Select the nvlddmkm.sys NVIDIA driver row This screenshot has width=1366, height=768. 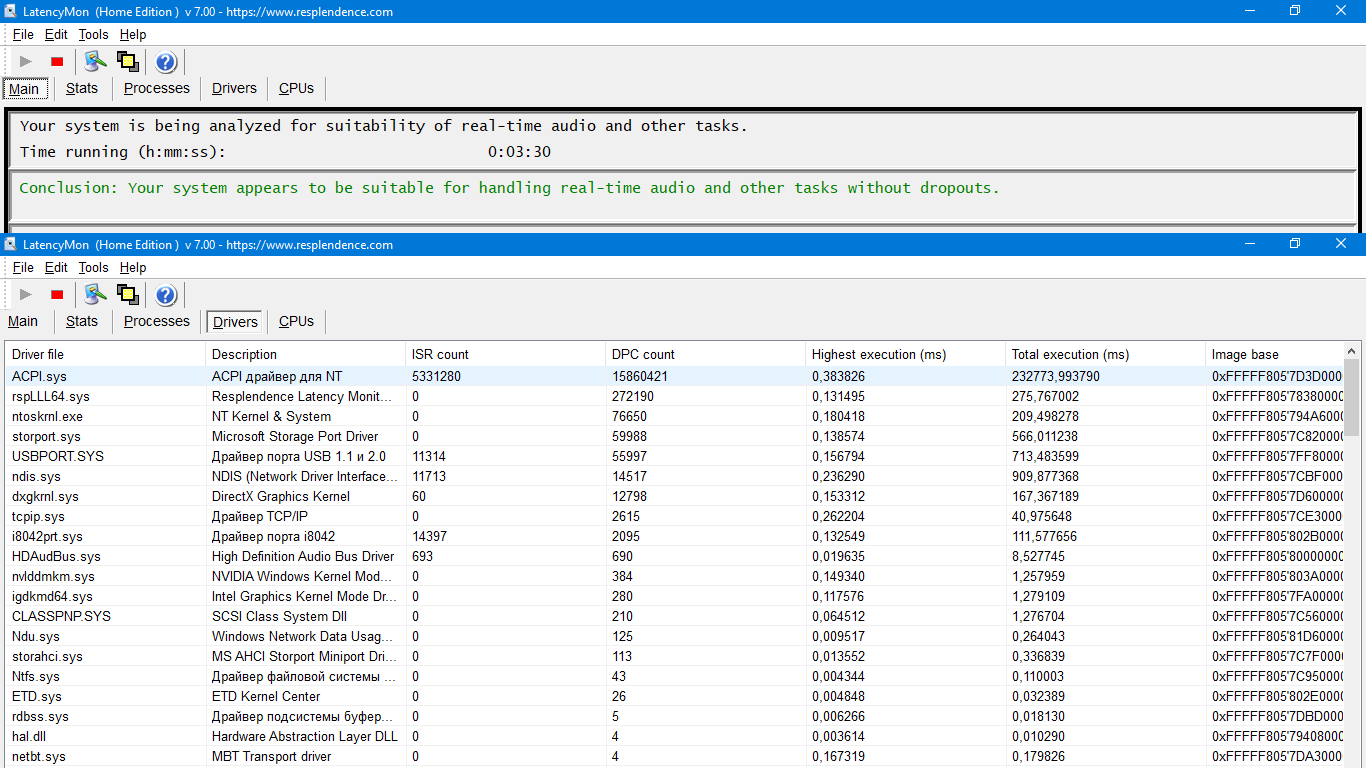(53, 576)
